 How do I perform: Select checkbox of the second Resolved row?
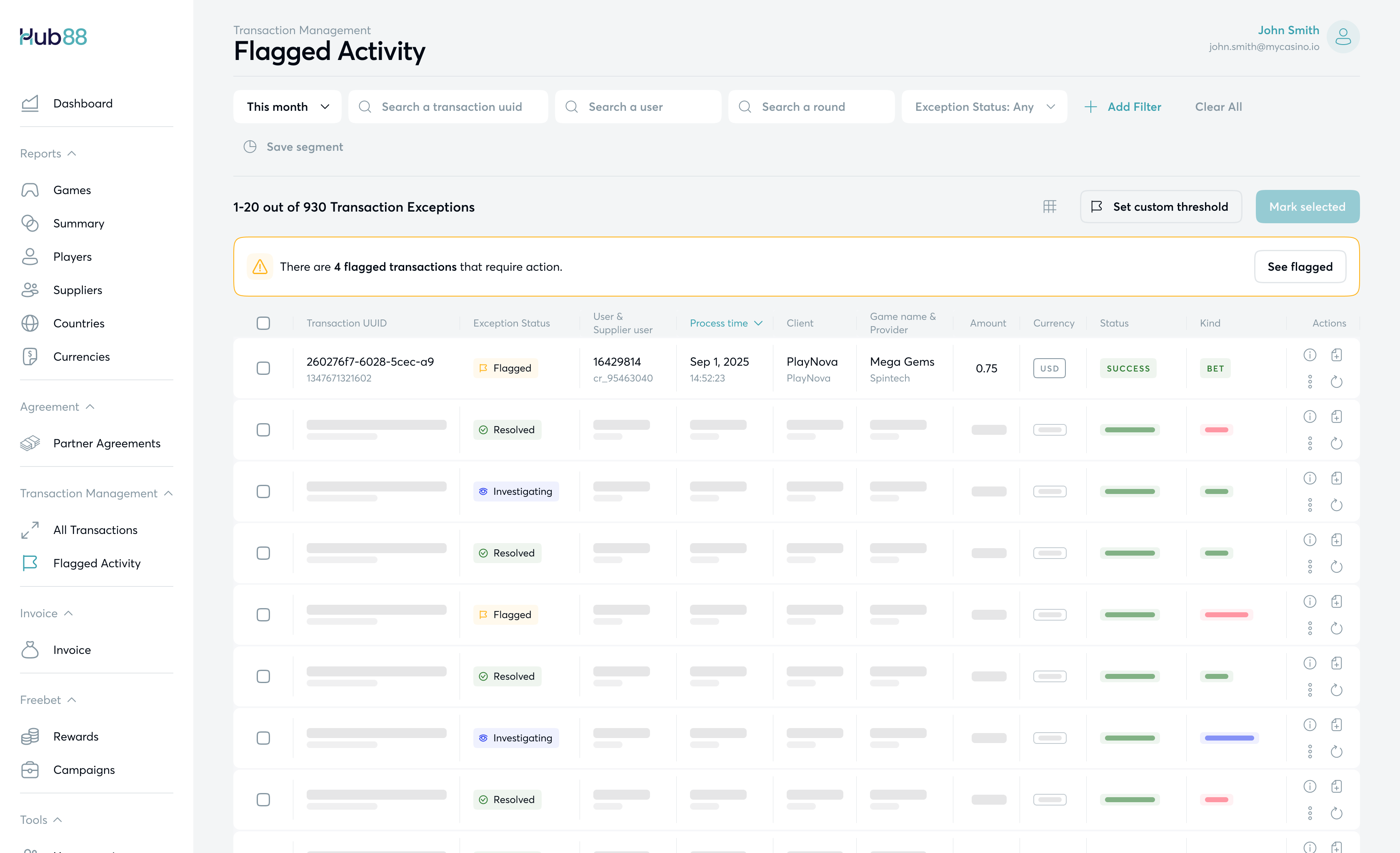(x=263, y=553)
